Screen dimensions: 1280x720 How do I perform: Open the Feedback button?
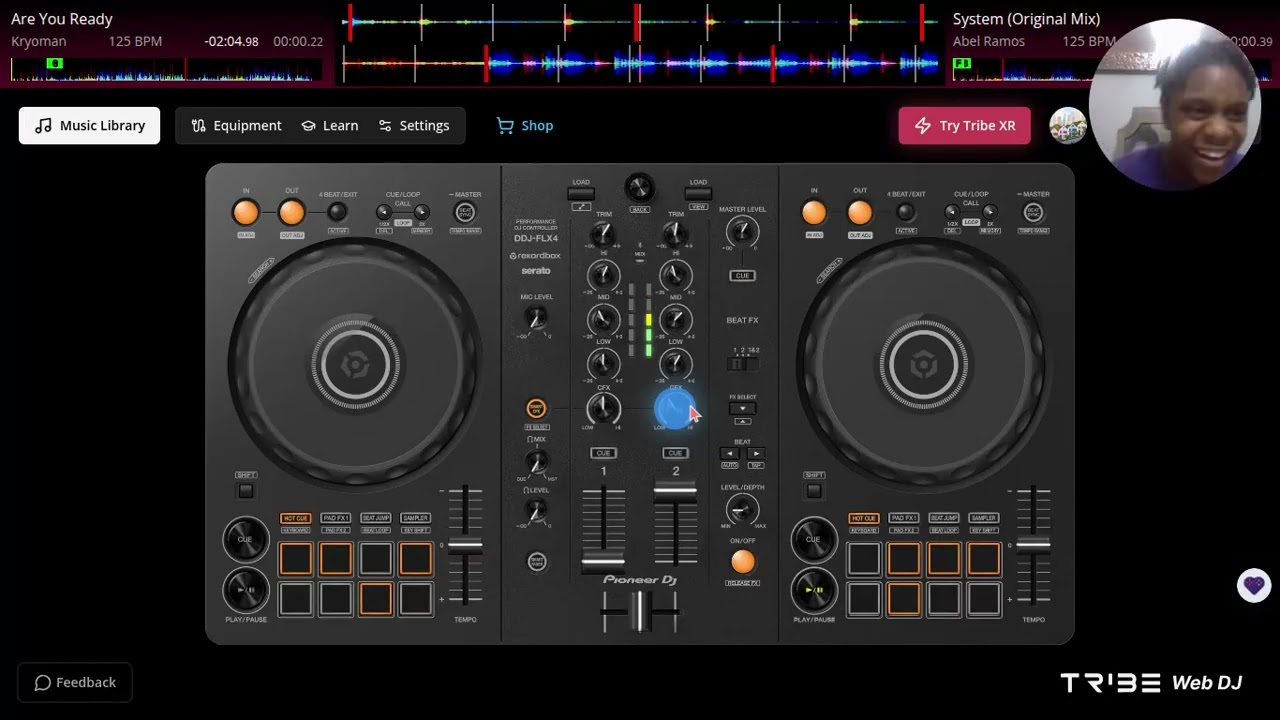coord(75,682)
